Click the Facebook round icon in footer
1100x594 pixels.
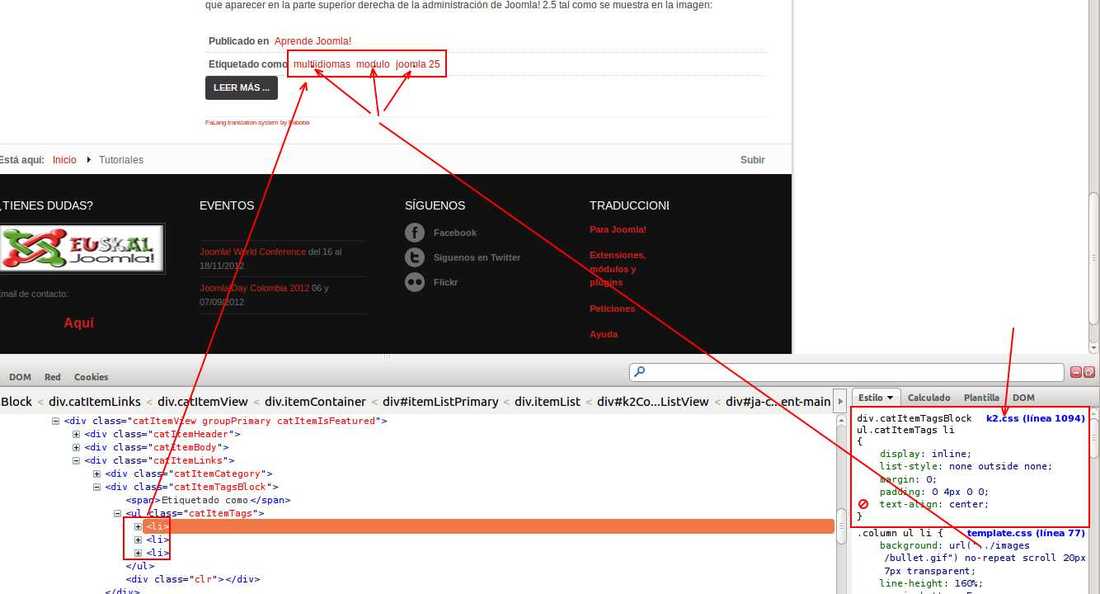coord(415,232)
